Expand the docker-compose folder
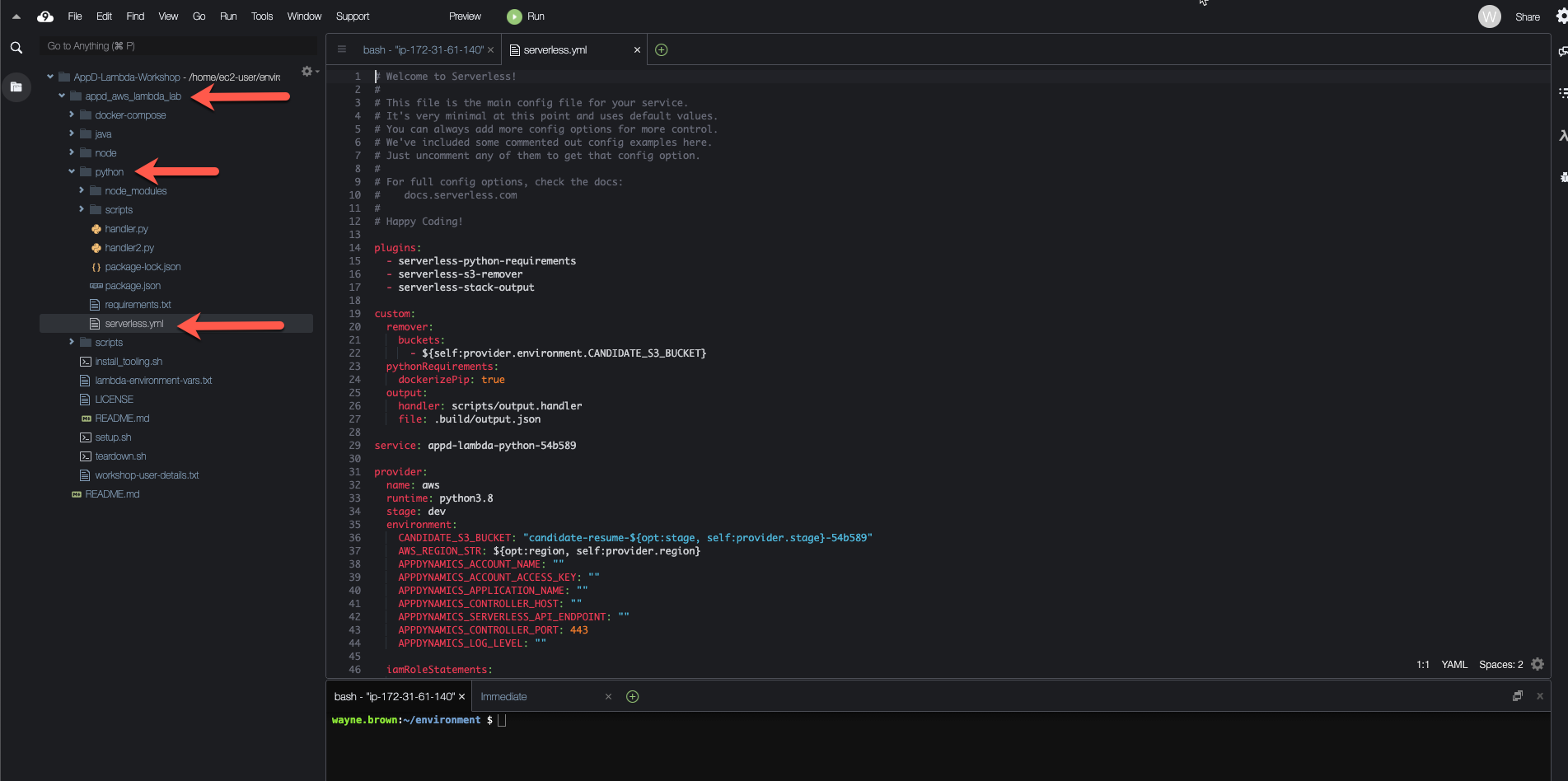The image size is (1568, 781). [72, 115]
